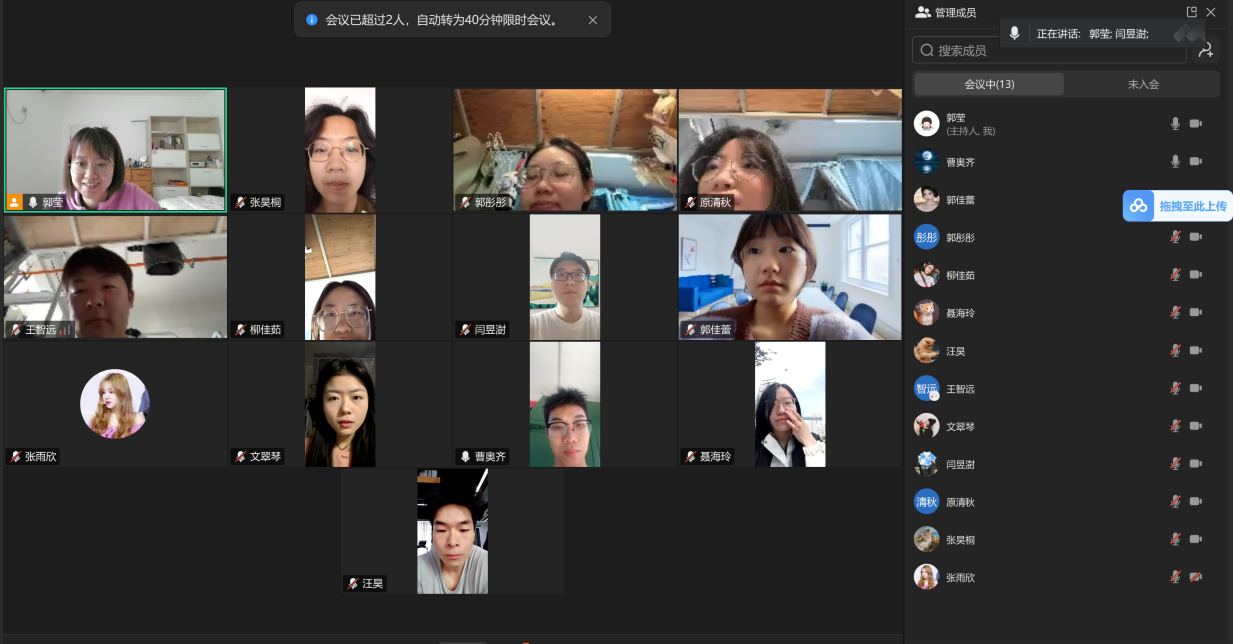Select 郭佳蕾's video tile
1233x644 pixels.
(x=790, y=277)
